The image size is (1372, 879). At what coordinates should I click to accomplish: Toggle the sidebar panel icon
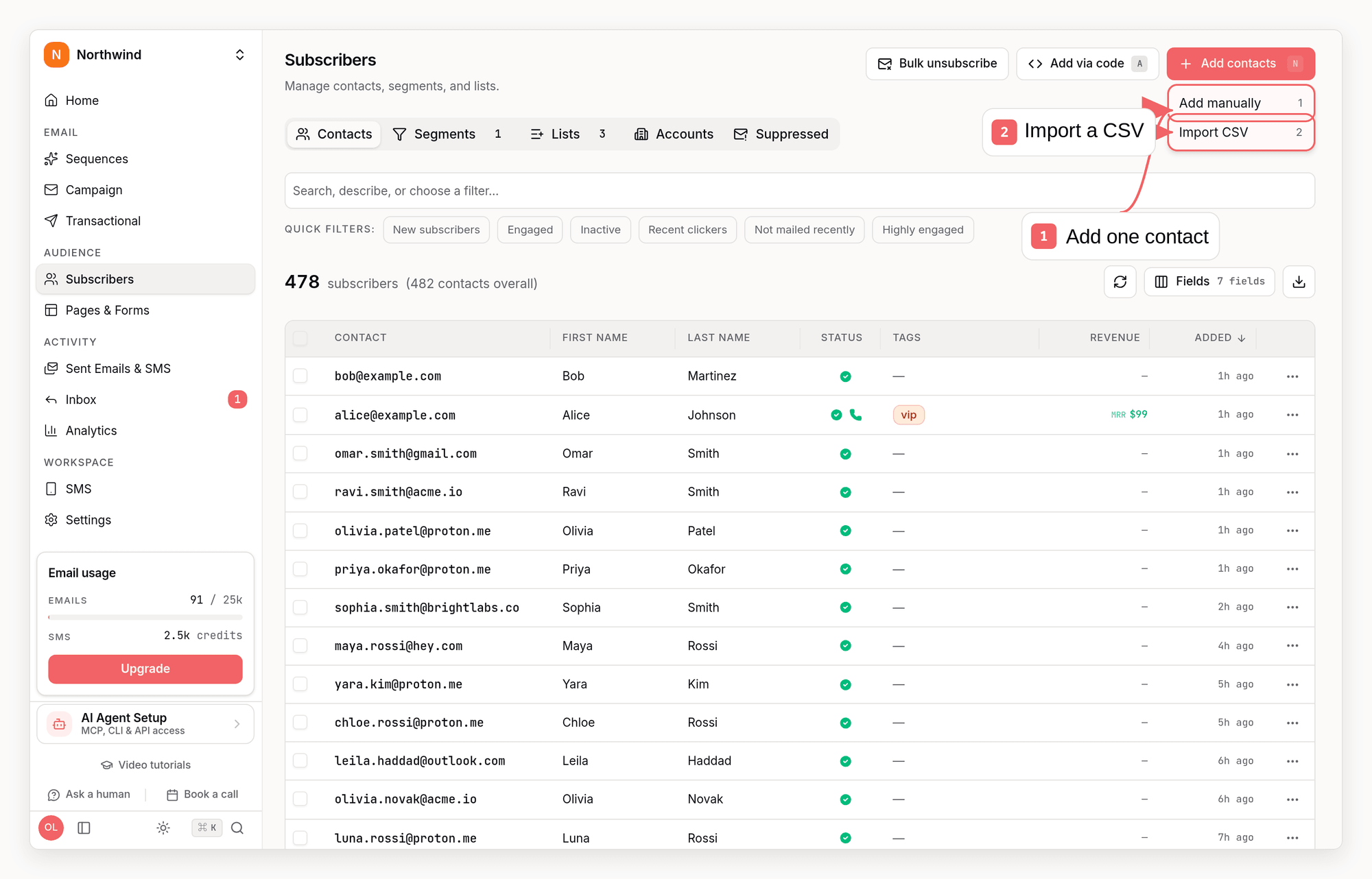click(84, 828)
